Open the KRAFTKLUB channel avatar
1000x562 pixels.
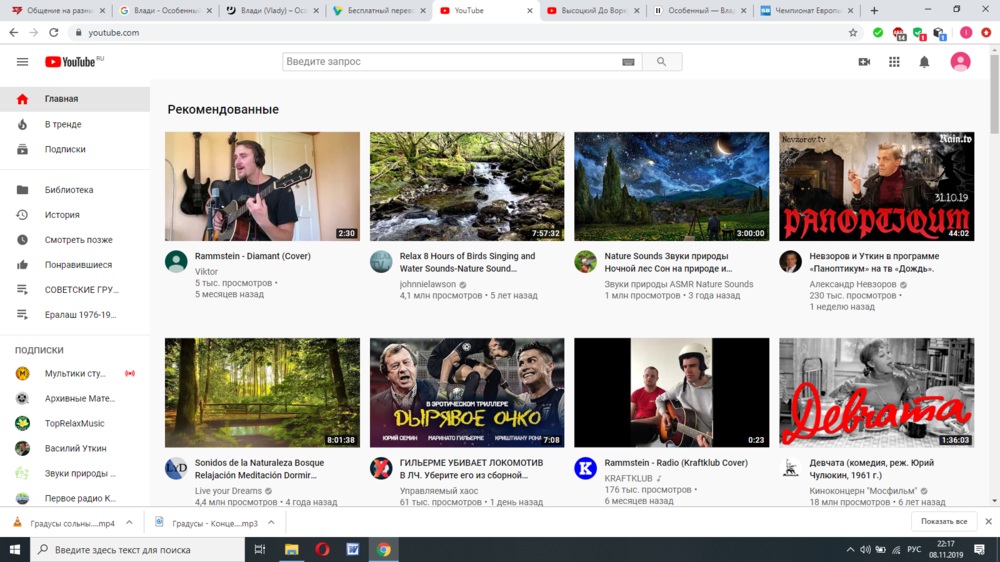(x=585, y=468)
